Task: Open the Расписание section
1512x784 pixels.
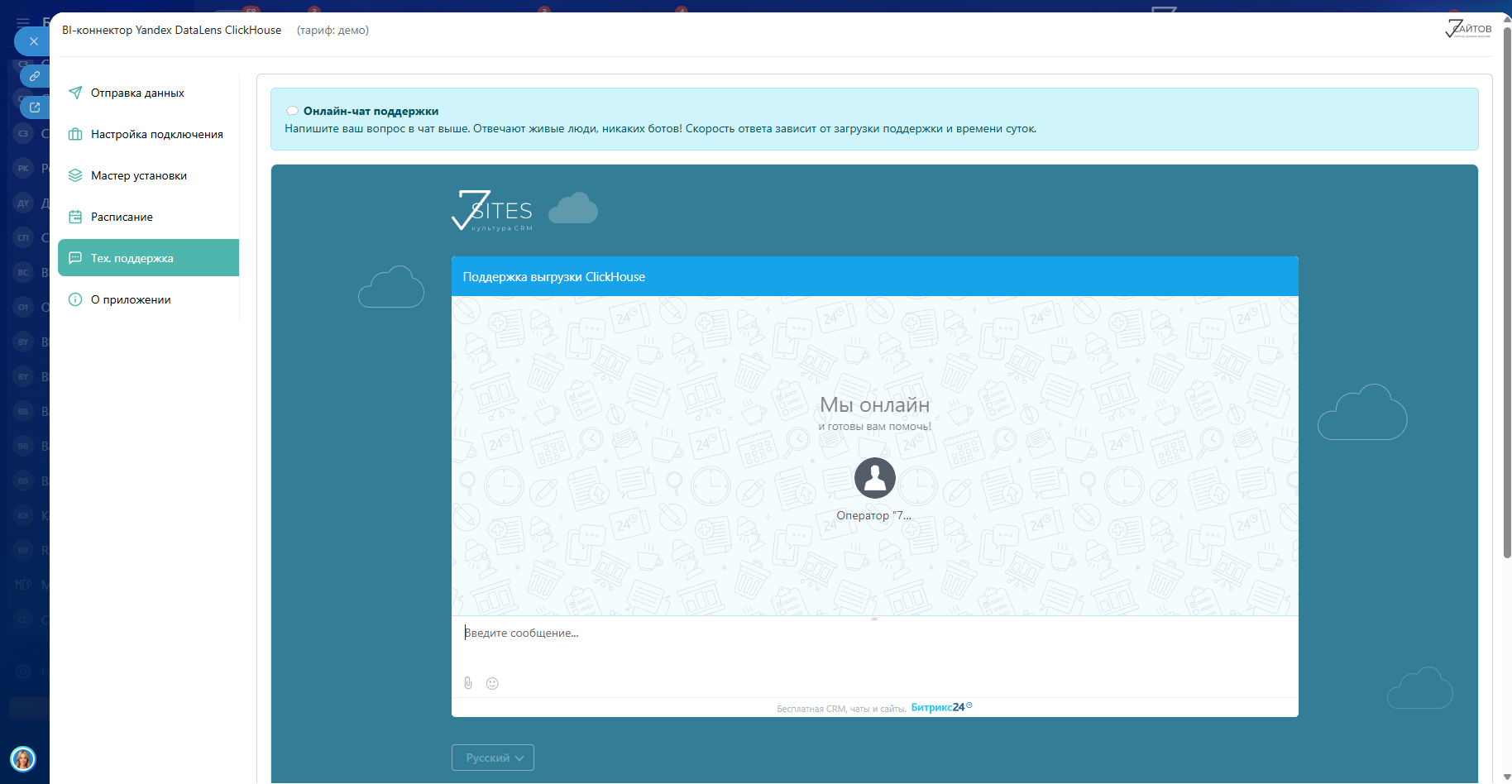Action: pos(149,217)
